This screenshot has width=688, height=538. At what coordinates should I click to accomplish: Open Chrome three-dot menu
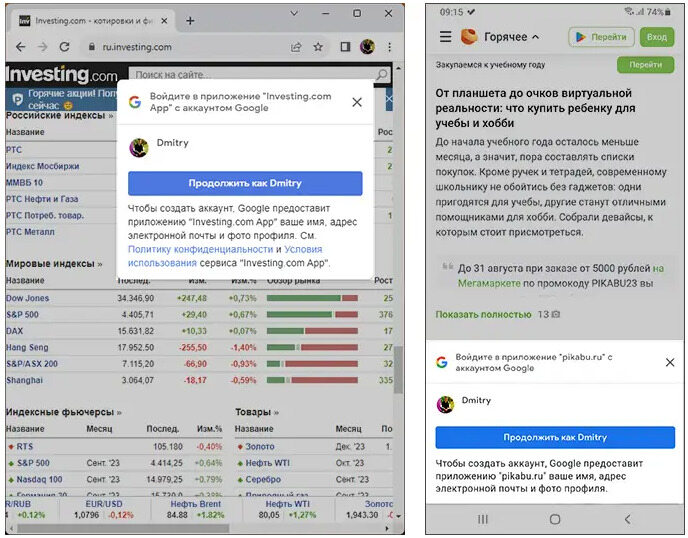point(389,47)
